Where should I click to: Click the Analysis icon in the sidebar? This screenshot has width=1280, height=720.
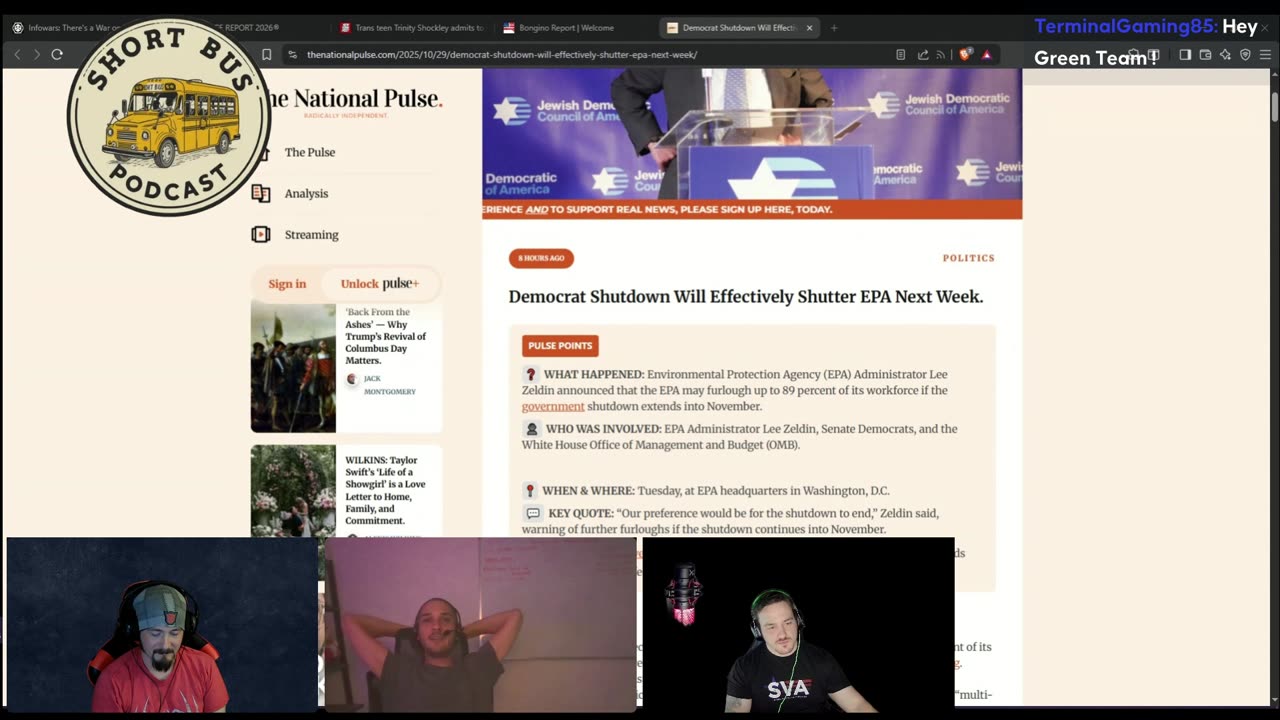(x=261, y=193)
